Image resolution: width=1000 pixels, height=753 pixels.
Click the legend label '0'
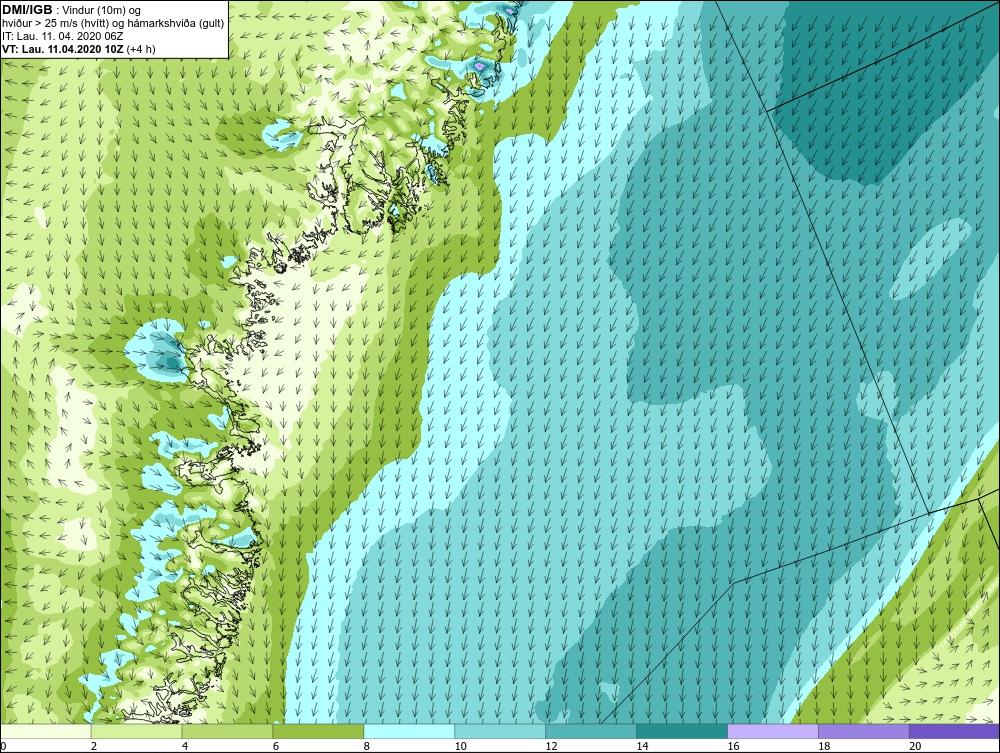[x=3, y=746]
